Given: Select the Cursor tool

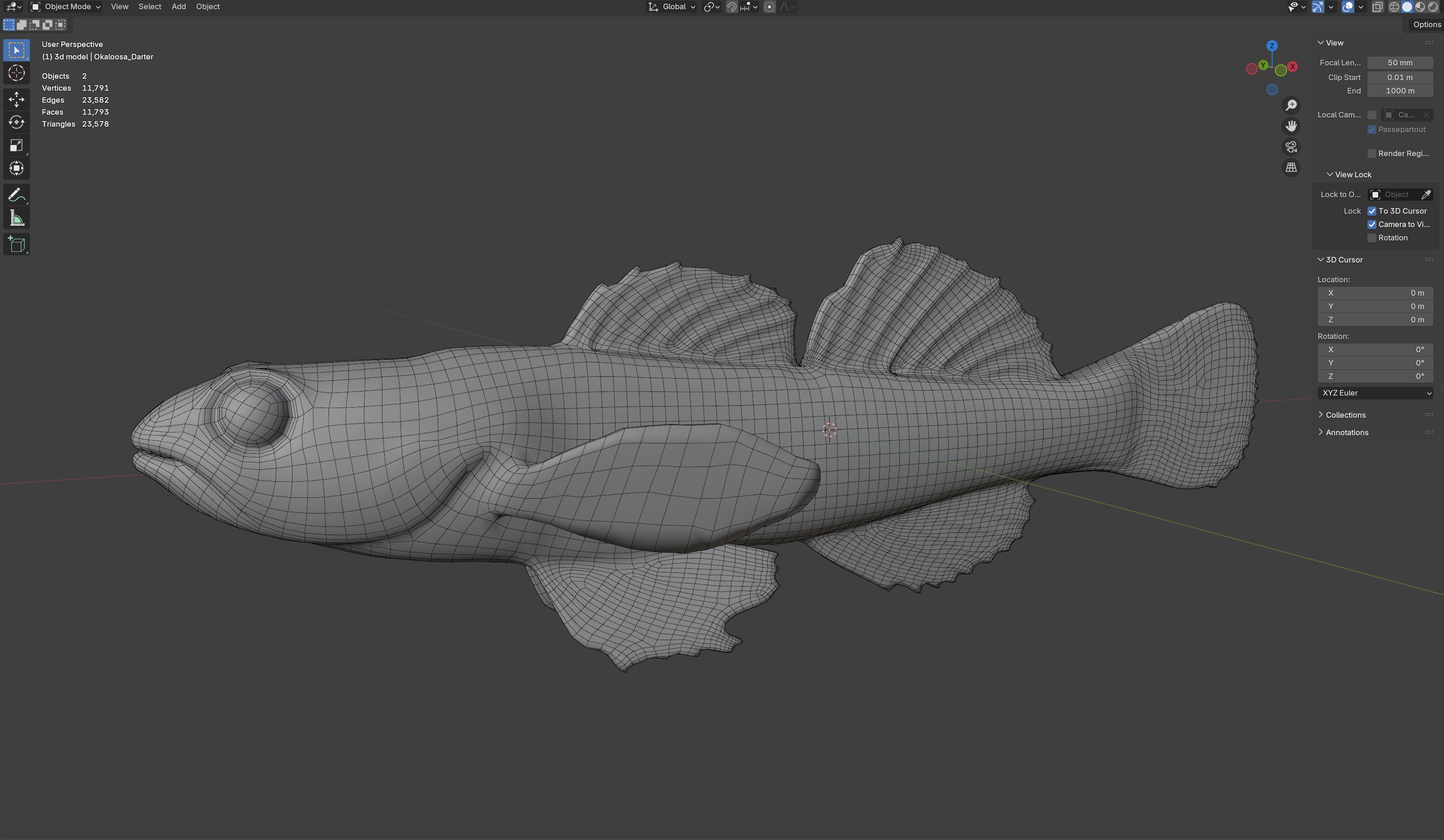Looking at the screenshot, I should click(x=16, y=73).
